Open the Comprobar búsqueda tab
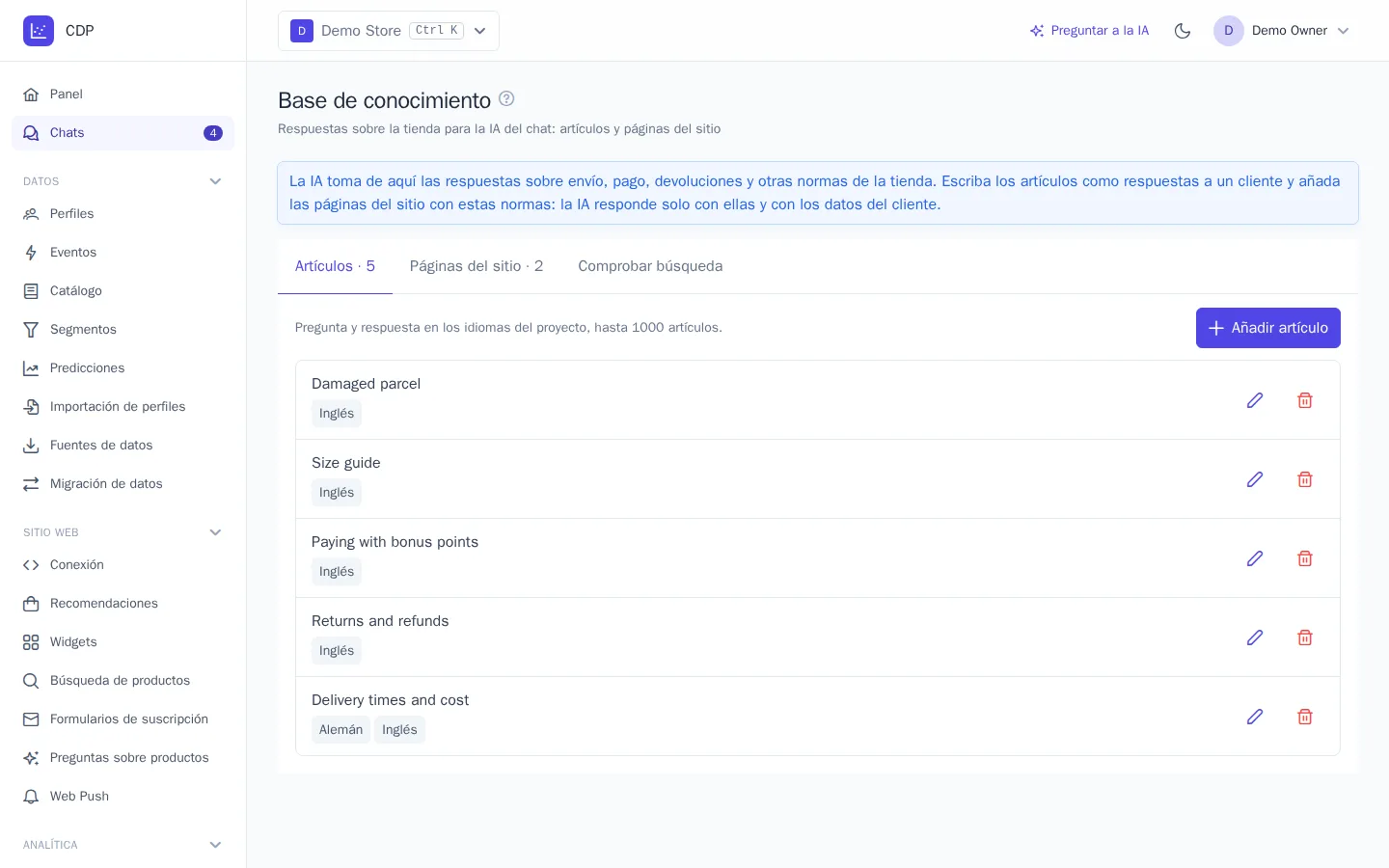The height and width of the screenshot is (868, 1389). tap(650, 266)
